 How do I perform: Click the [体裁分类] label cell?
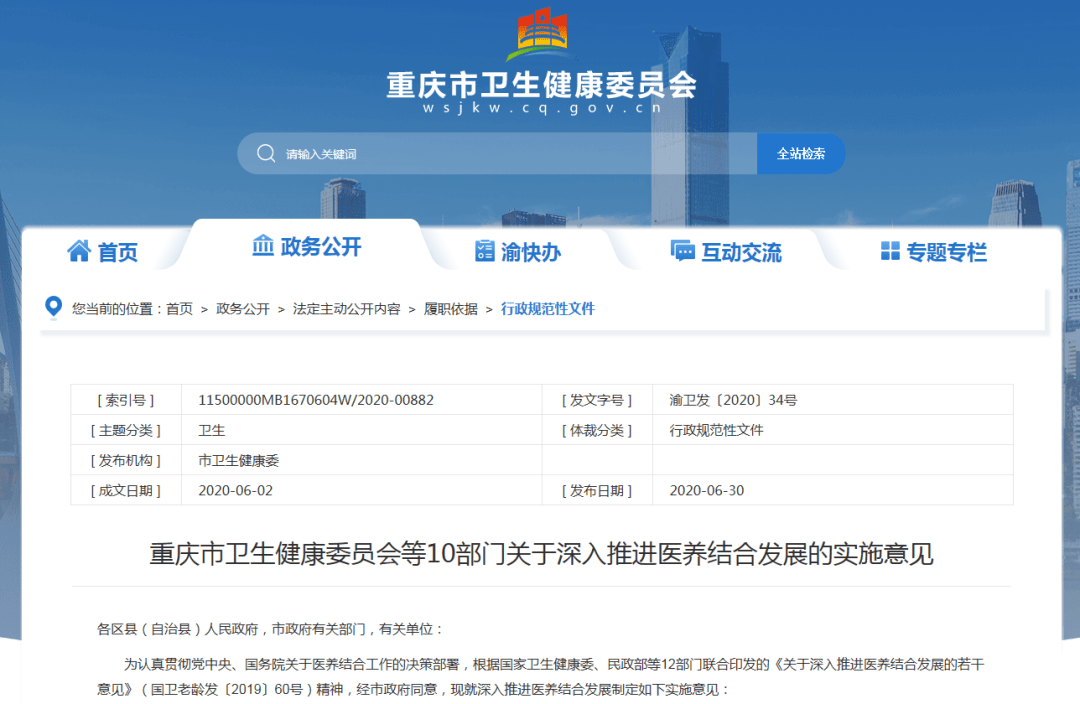(597, 430)
